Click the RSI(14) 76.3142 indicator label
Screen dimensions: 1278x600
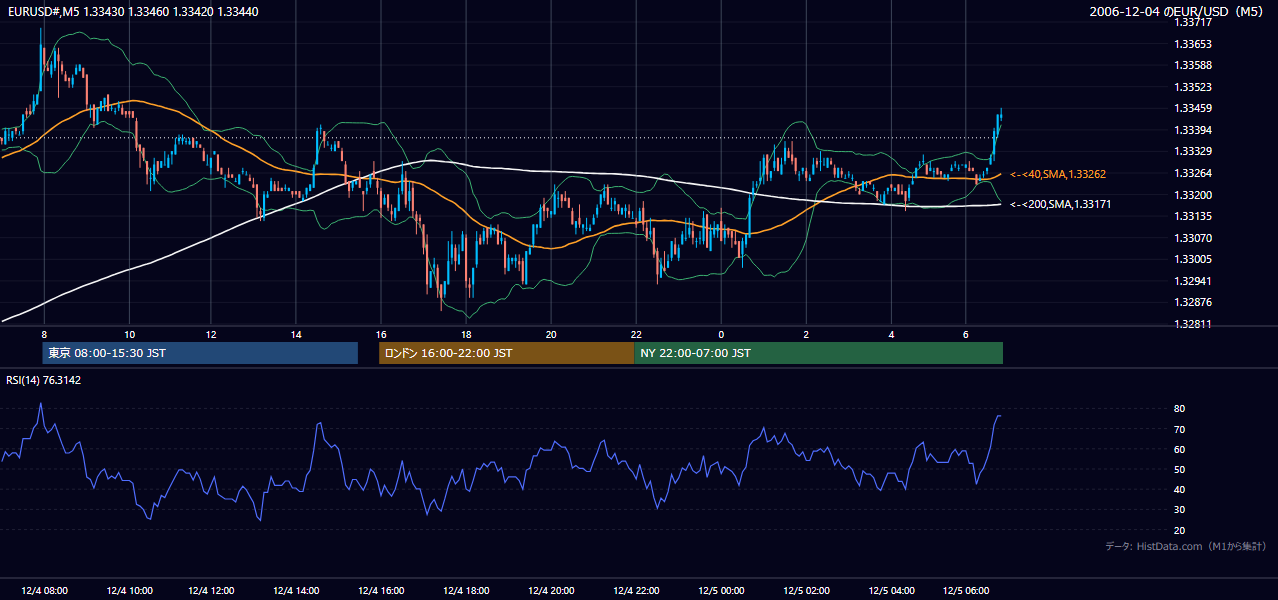[44, 380]
